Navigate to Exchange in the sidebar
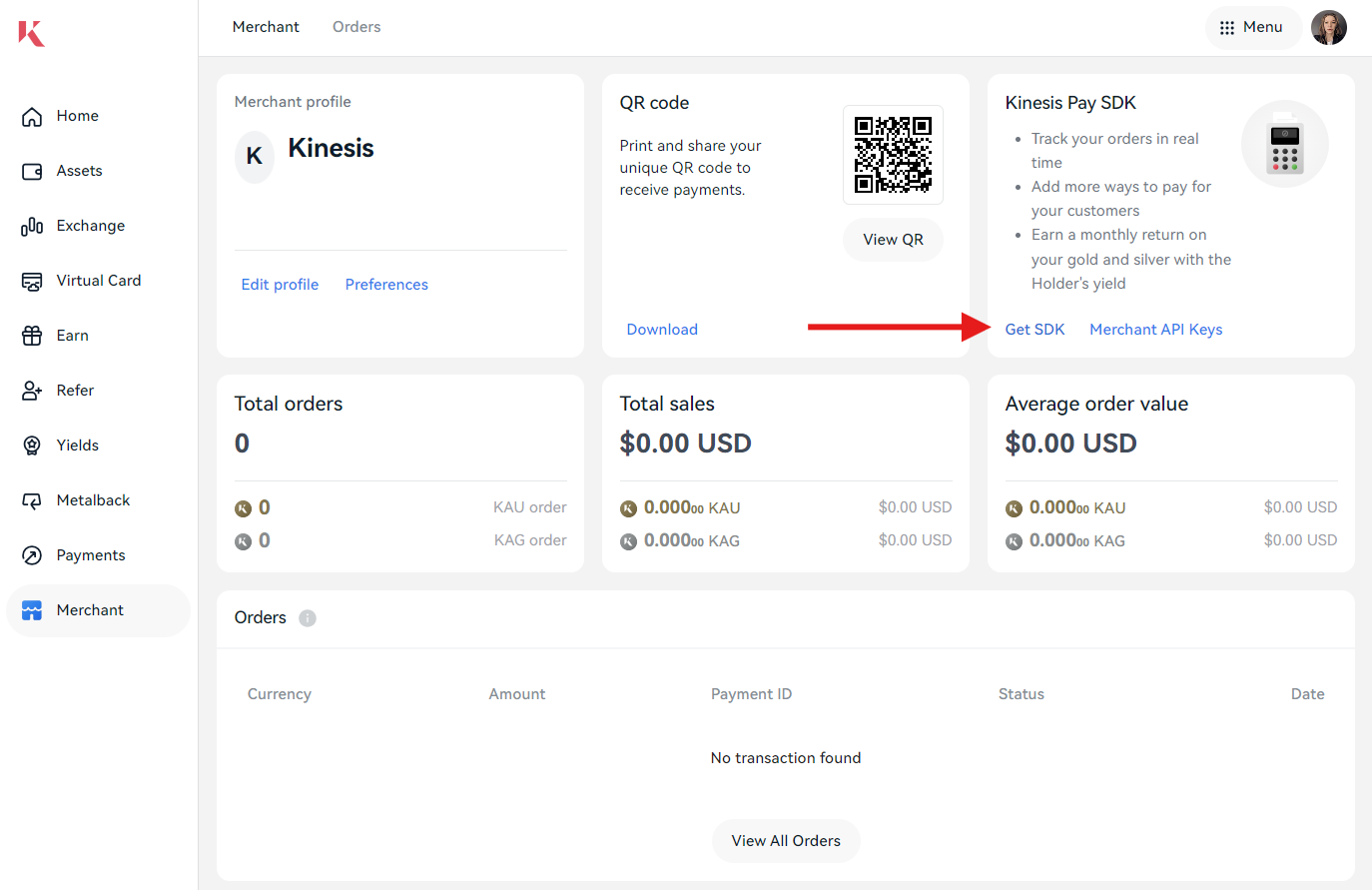Image resolution: width=1372 pixels, height=890 pixels. [98, 226]
